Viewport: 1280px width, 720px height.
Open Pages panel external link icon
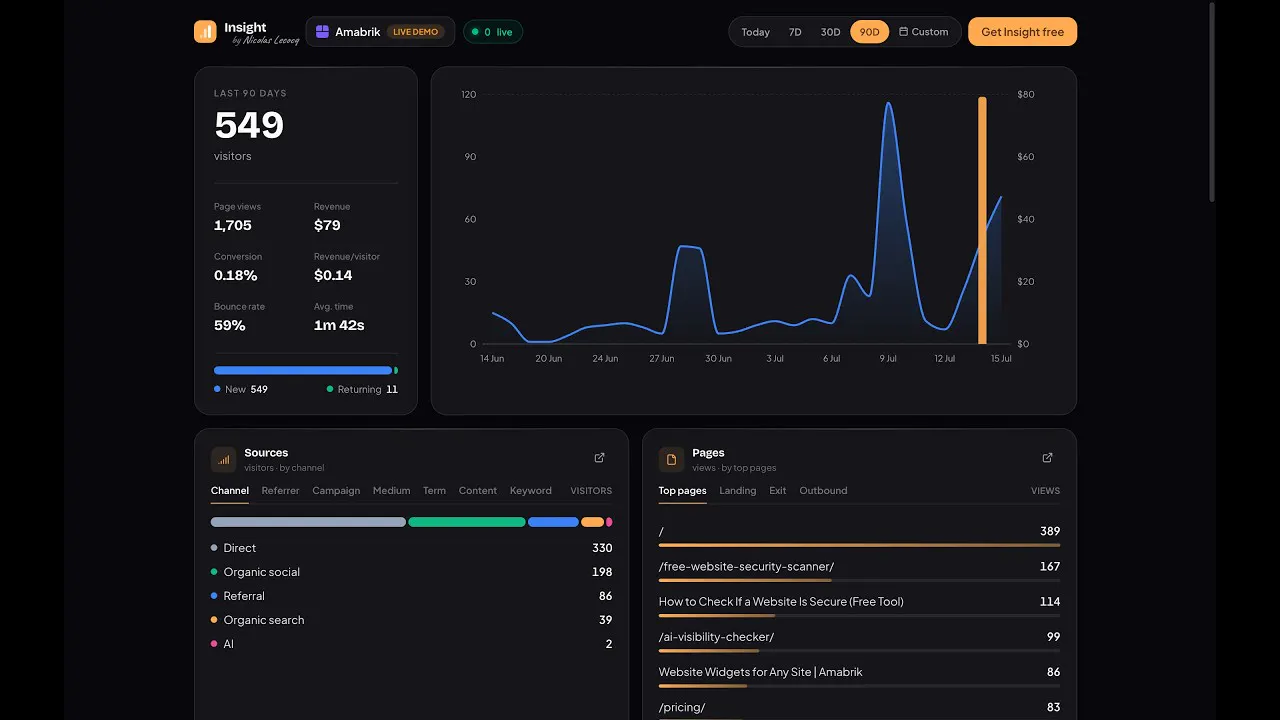click(1048, 458)
